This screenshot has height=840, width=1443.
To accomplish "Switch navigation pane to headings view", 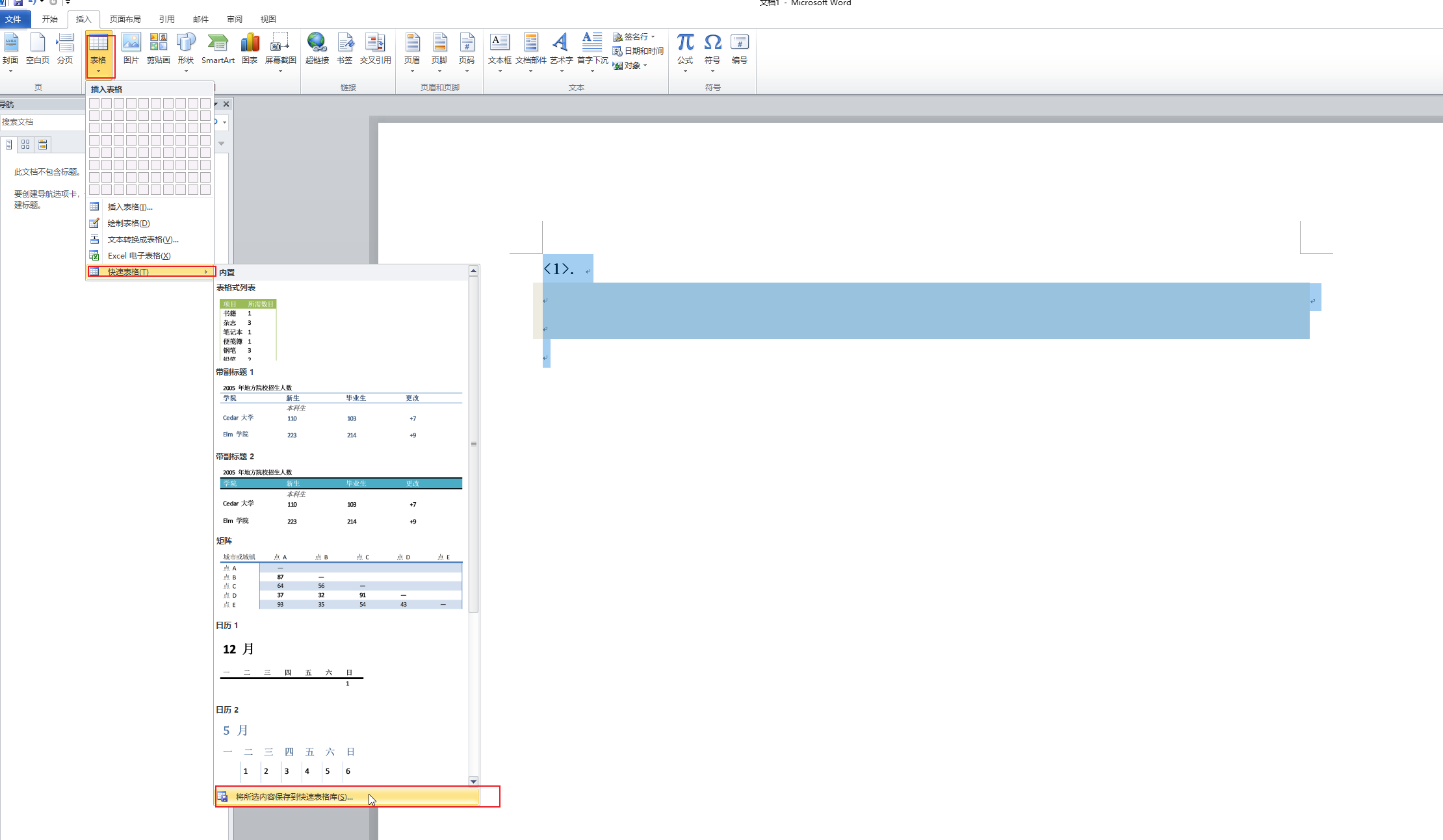I will pyautogui.click(x=8, y=144).
